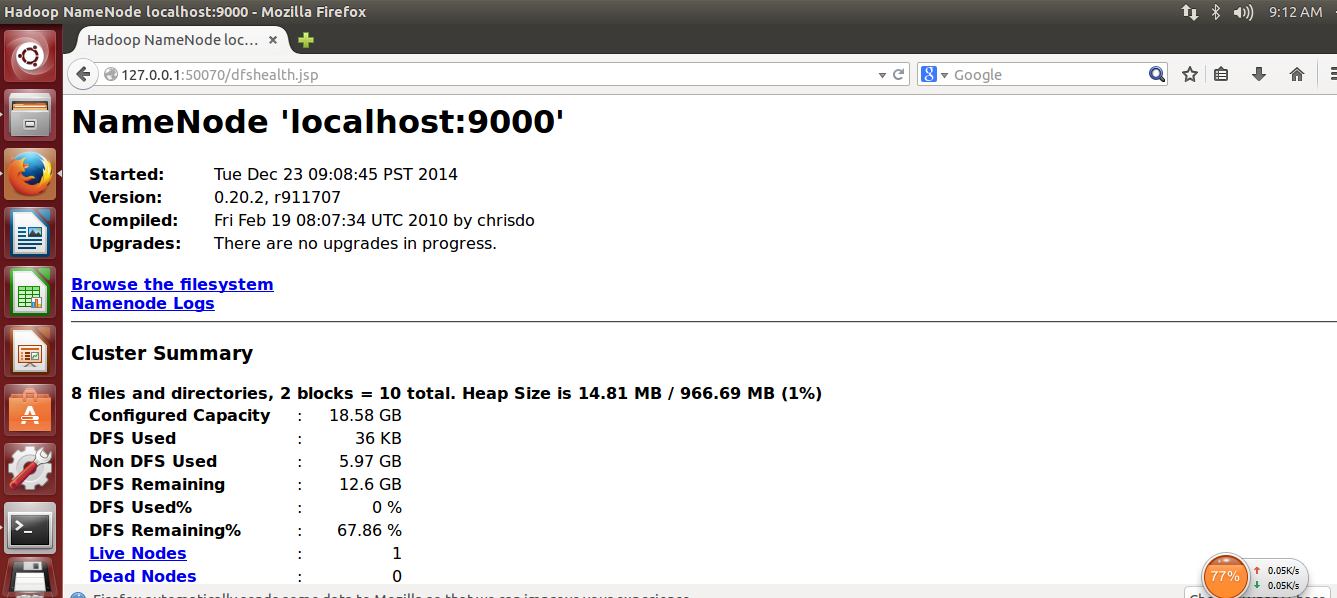Screen dimensions: 1337x598
Task: Click 'Cluster Summary' heading
Action: tap(162, 353)
